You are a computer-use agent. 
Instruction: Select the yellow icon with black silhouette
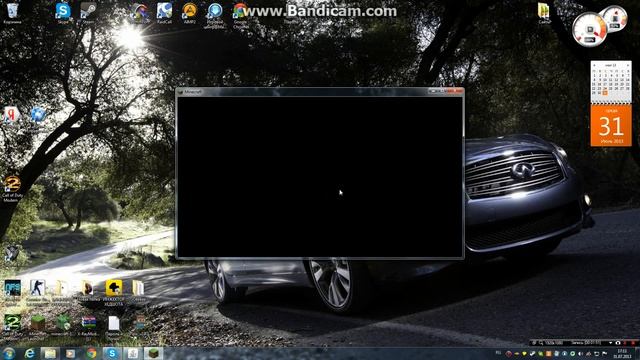114,289
